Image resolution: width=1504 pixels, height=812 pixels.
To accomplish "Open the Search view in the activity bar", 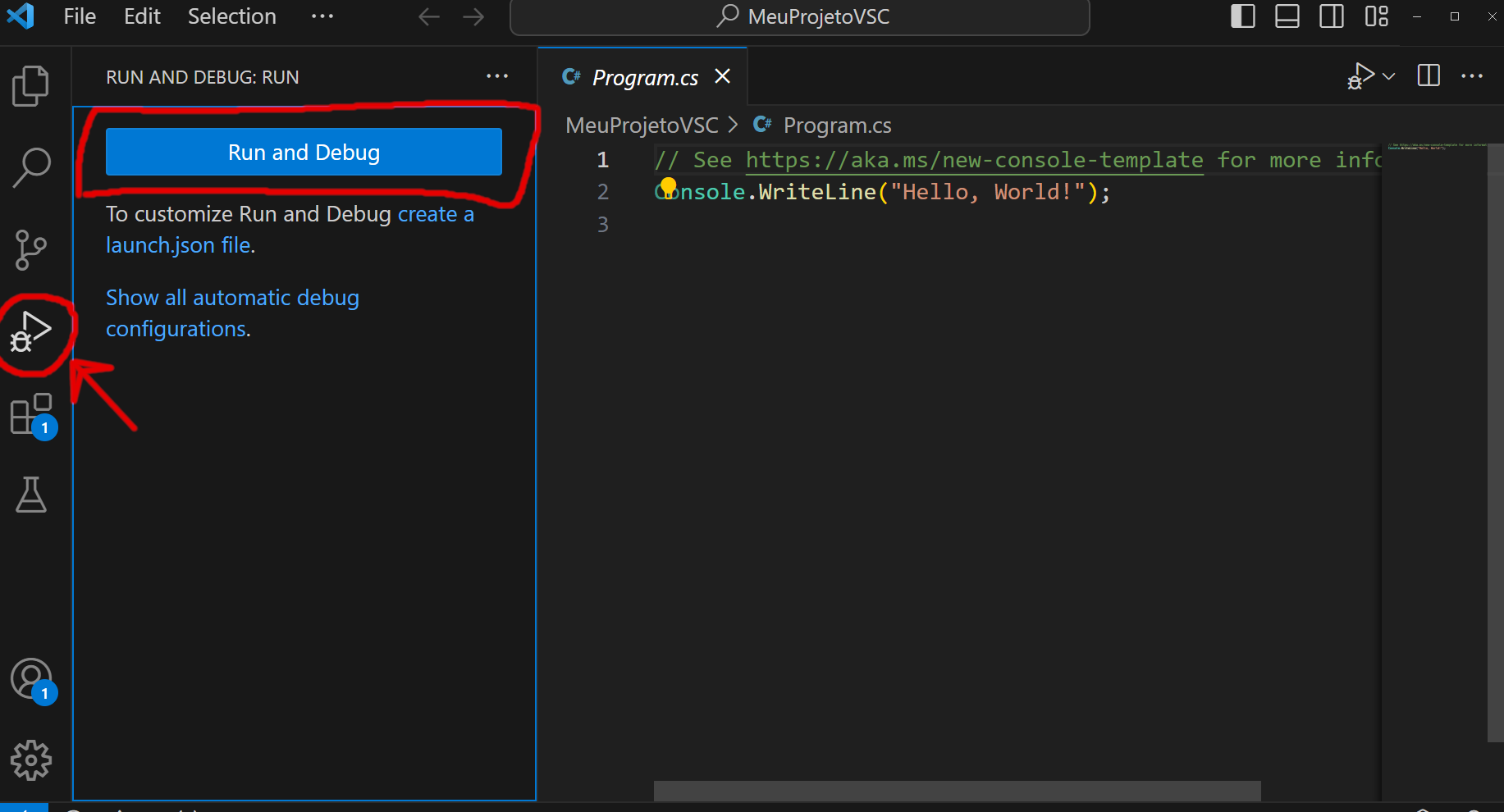I will click(30, 167).
